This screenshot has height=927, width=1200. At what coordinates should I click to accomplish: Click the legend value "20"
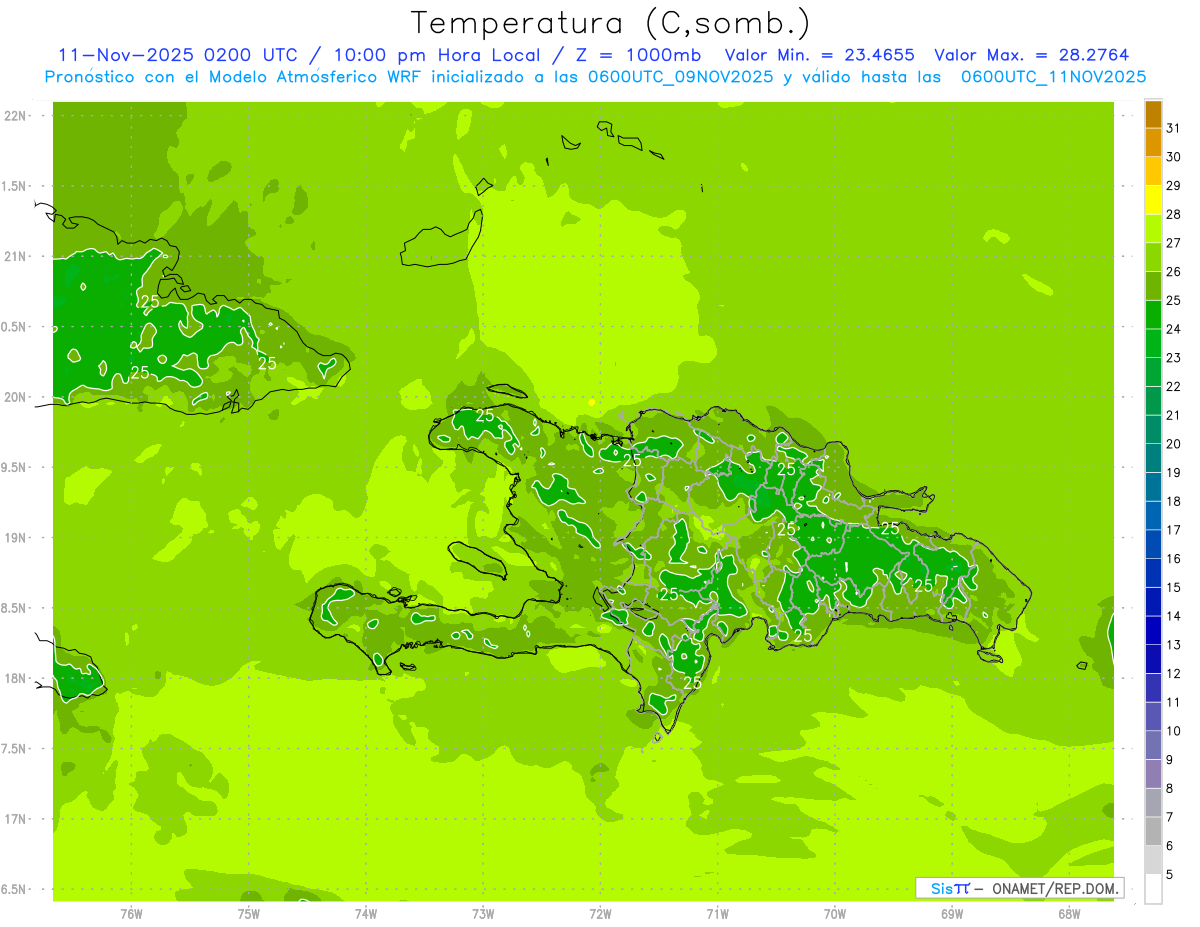pos(1173,443)
